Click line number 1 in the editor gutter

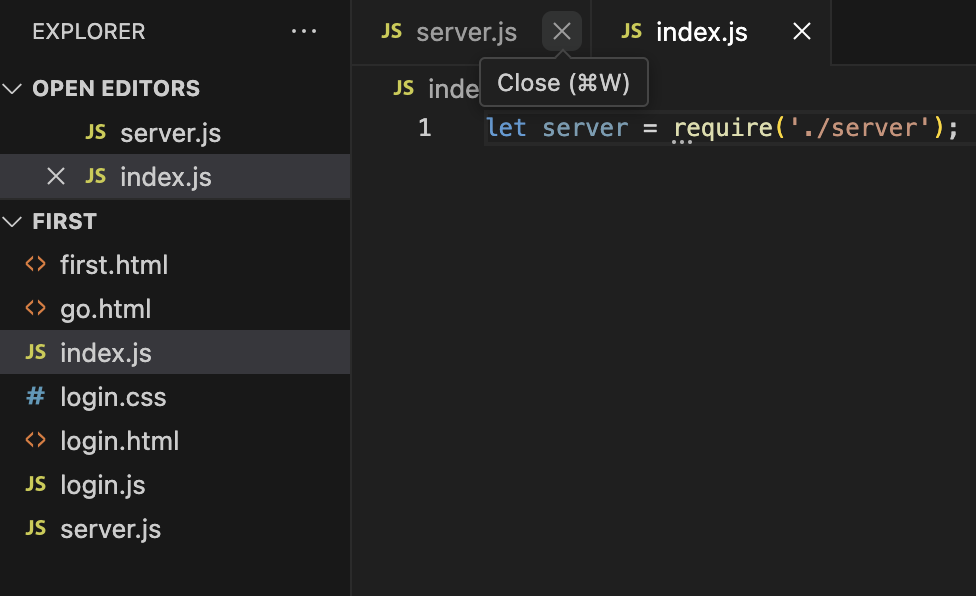[425, 128]
